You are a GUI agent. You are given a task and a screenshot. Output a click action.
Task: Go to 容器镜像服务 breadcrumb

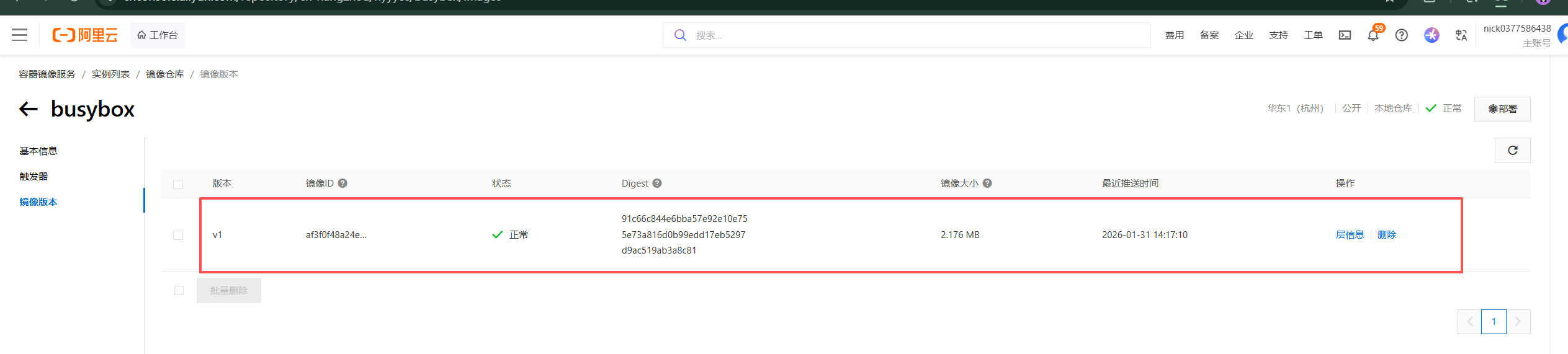[47, 74]
